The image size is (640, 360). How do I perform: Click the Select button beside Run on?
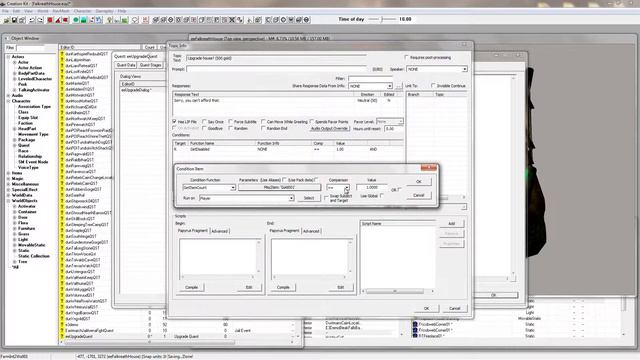tap(309, 198)
